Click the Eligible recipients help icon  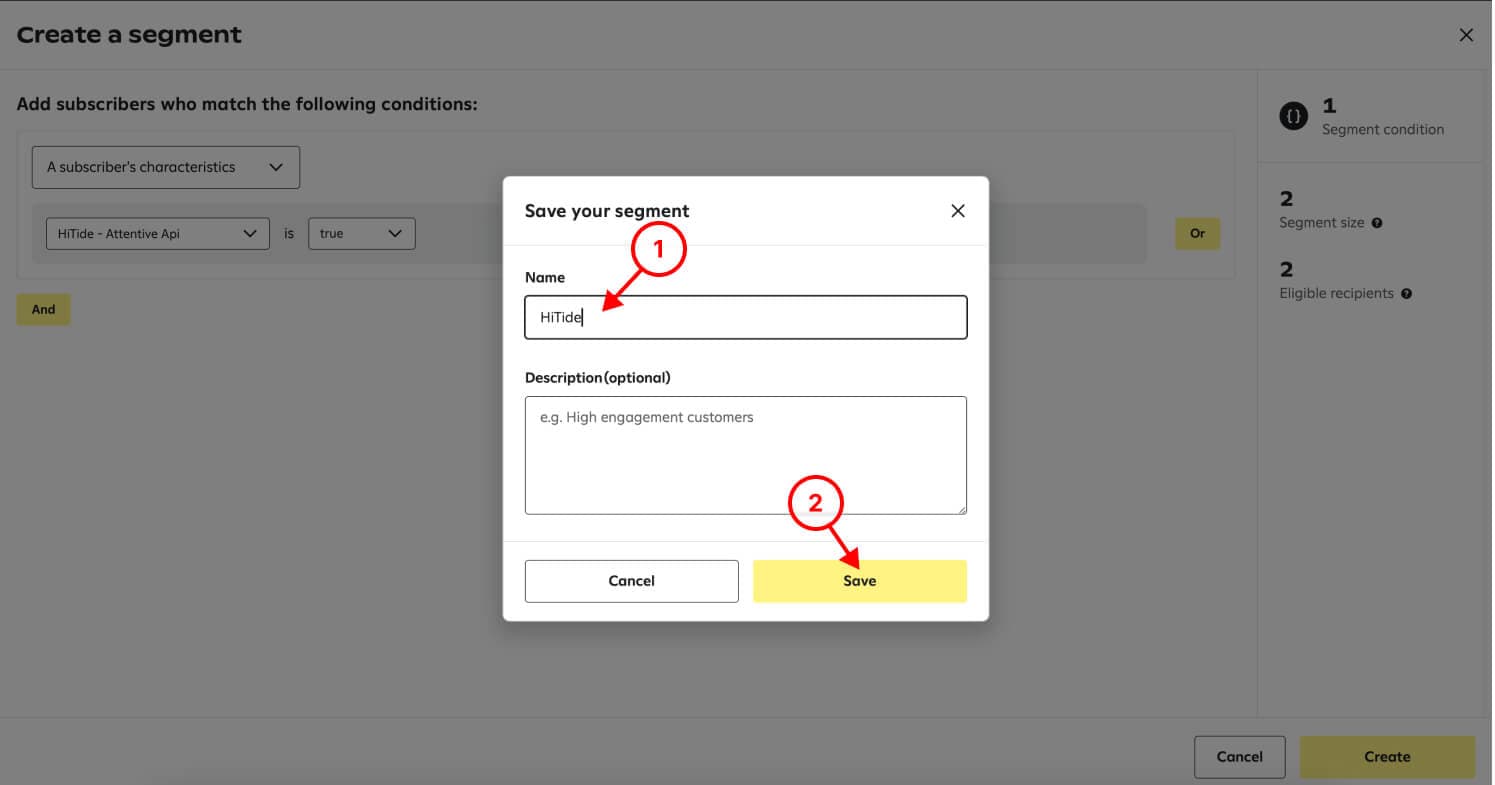pos(1407,294)
